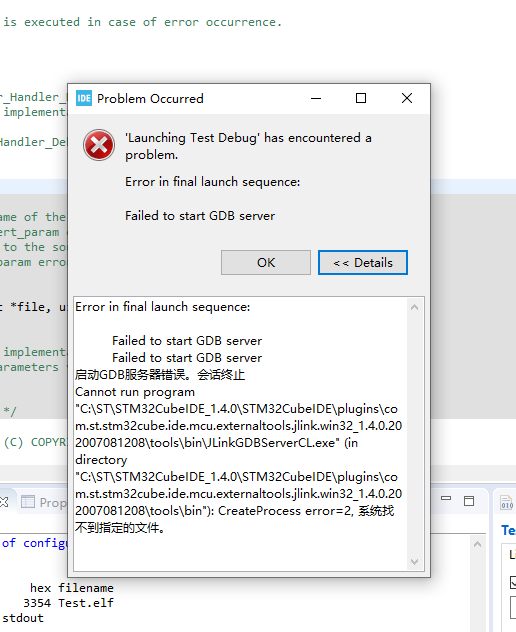Click the red error icon in dialog
The width and height of the screenshot is (516, 632).
[99, 145]
